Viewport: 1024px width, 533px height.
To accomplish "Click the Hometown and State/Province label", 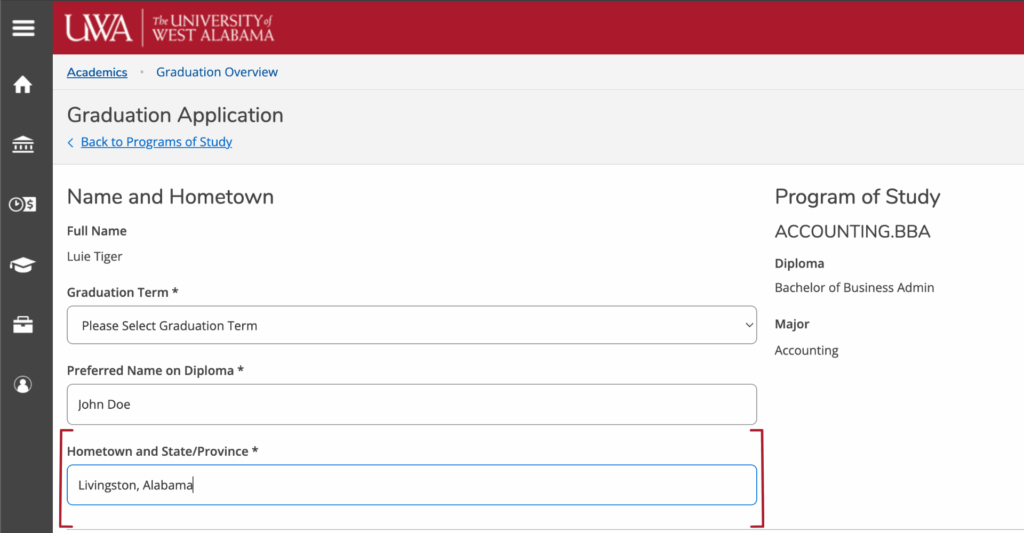I will 162,451.
